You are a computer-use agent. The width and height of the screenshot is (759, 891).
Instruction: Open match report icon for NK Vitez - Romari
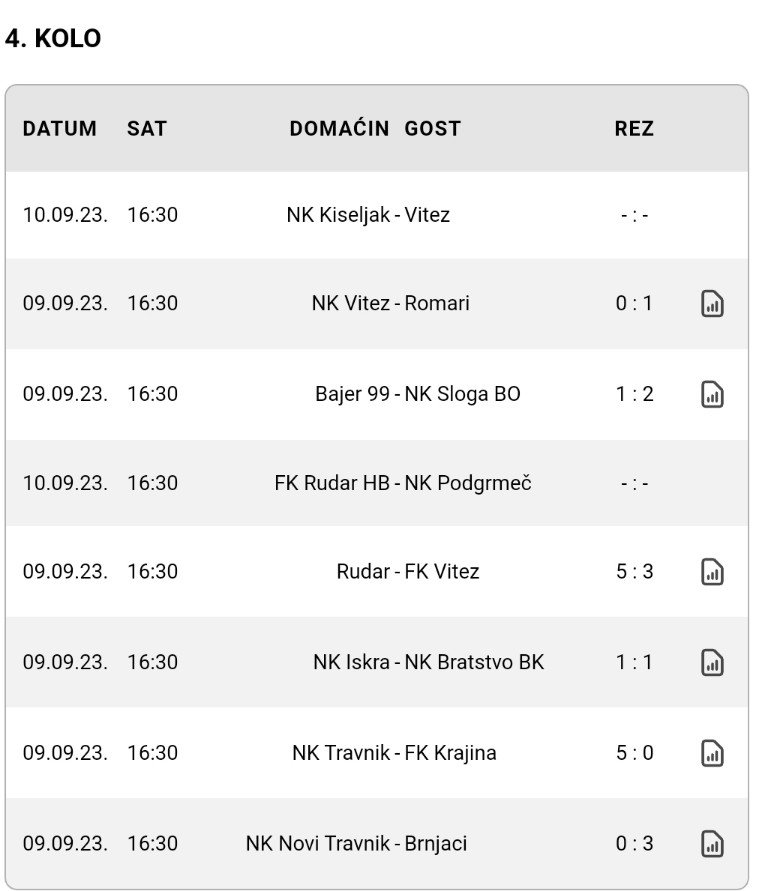point(712,303)
